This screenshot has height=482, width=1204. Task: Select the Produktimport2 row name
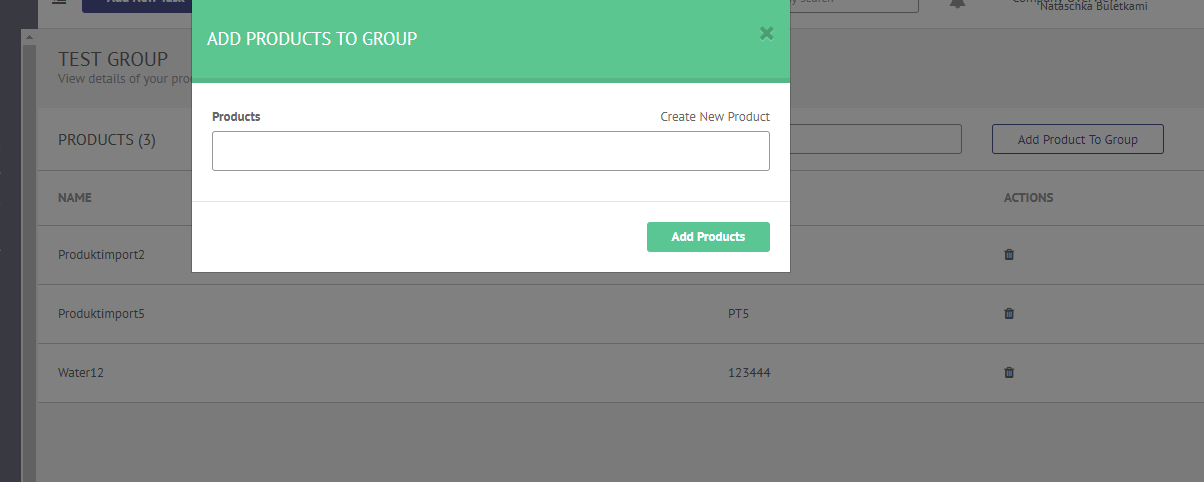pos(102,254)
